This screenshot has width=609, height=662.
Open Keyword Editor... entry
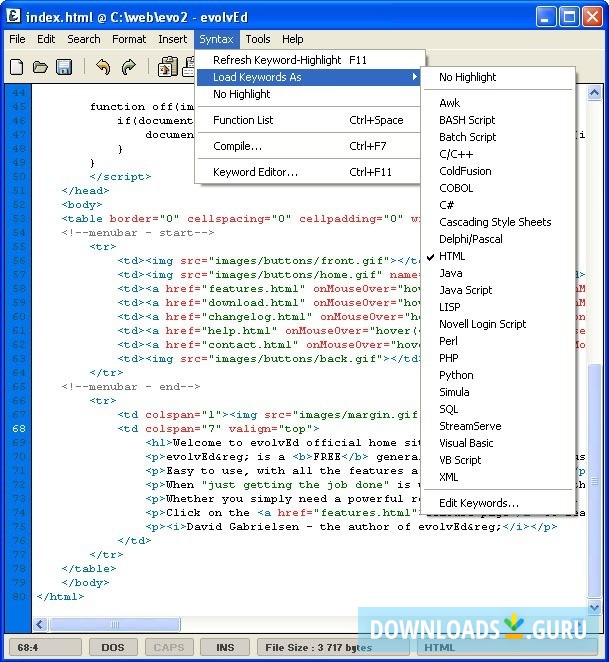(x=308, y=172)
